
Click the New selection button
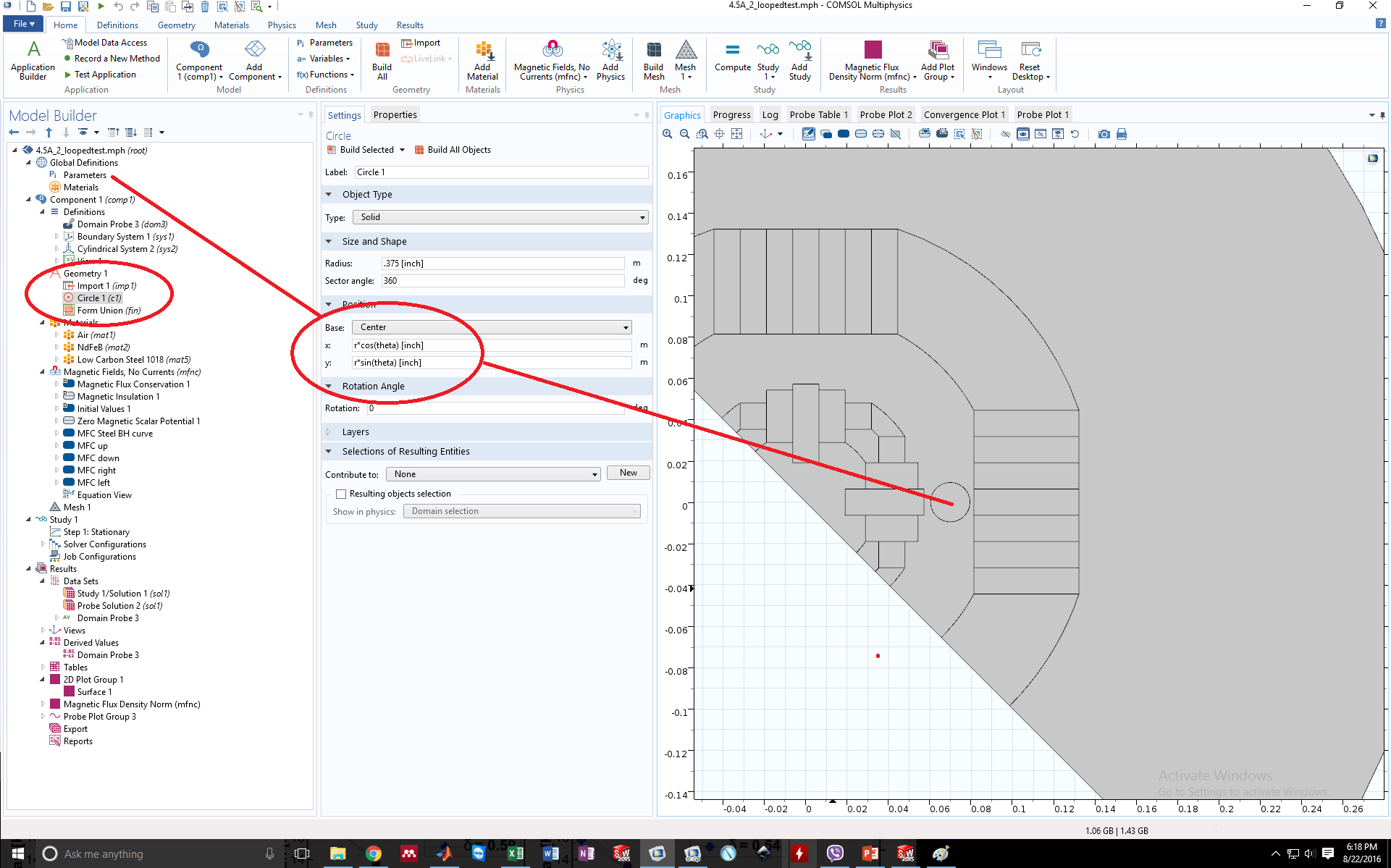click(x=628, y=473)
